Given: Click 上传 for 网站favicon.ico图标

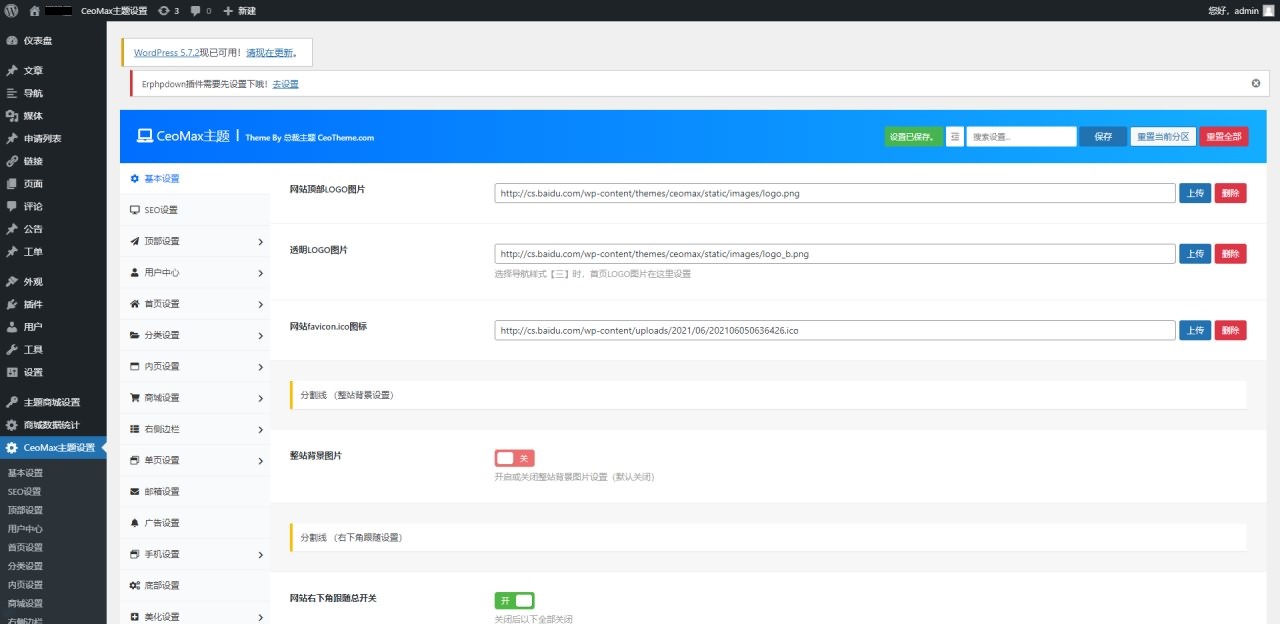Looking at the screenshot, I should tap(1195, 330).
